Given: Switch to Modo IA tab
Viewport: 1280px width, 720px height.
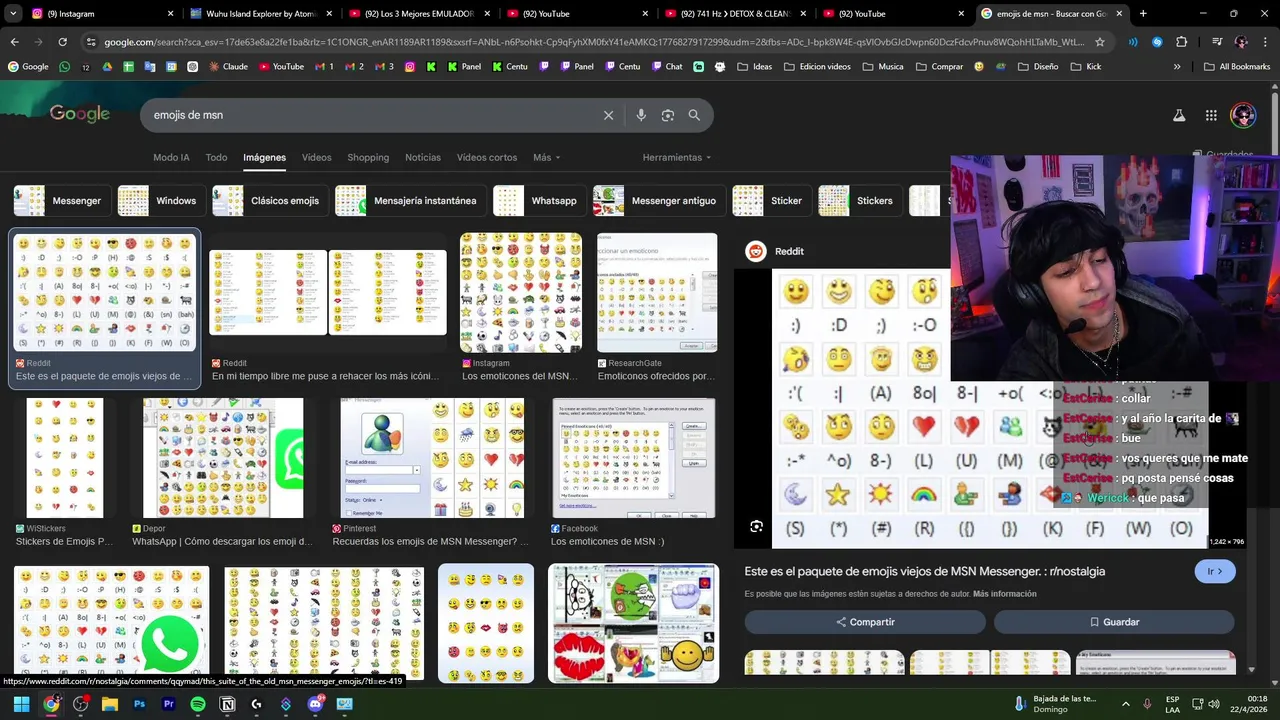Looking at the screenshot, I should tap(171, 157).
